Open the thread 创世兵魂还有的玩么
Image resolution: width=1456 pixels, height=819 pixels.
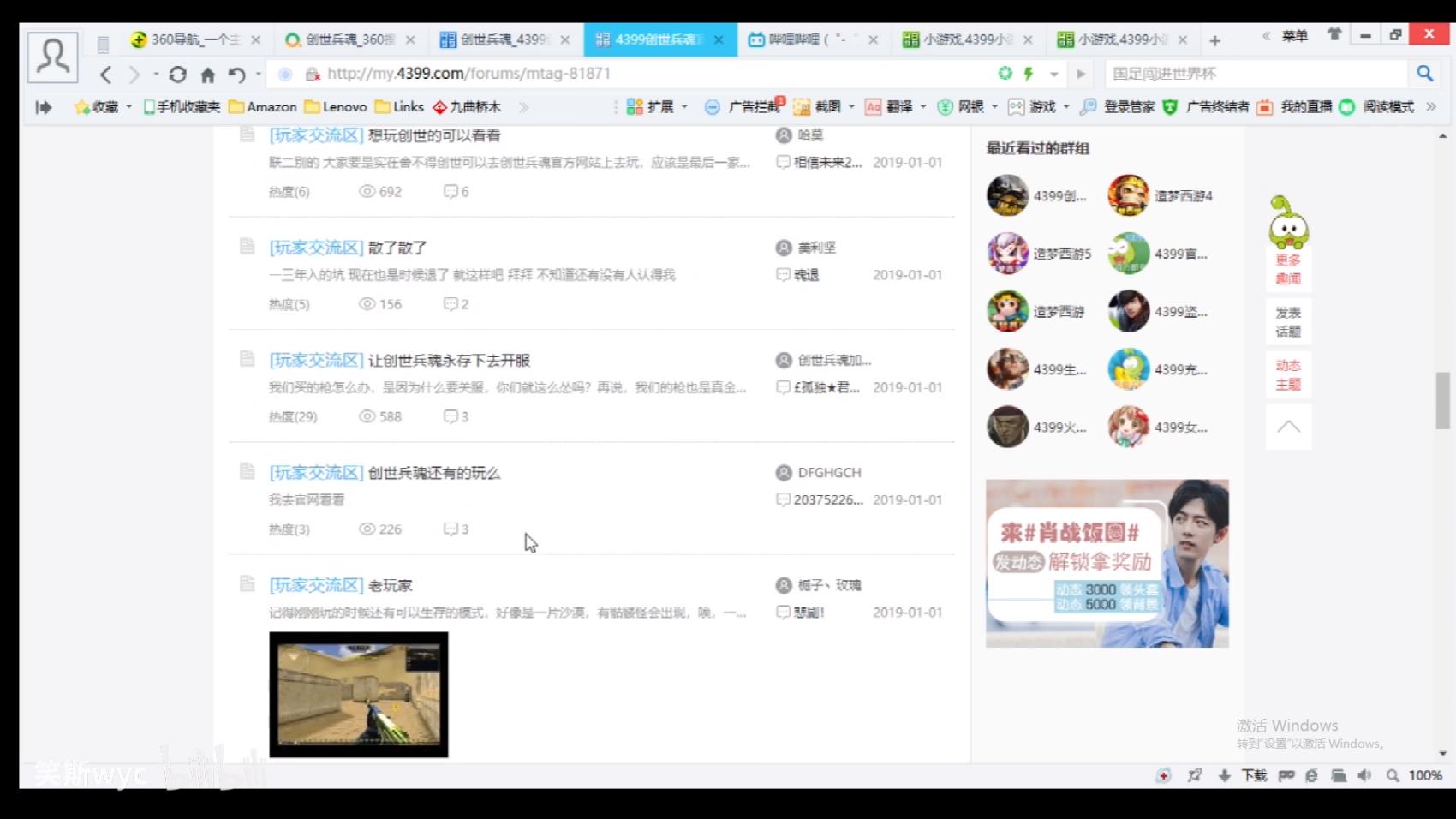[433, 472]
